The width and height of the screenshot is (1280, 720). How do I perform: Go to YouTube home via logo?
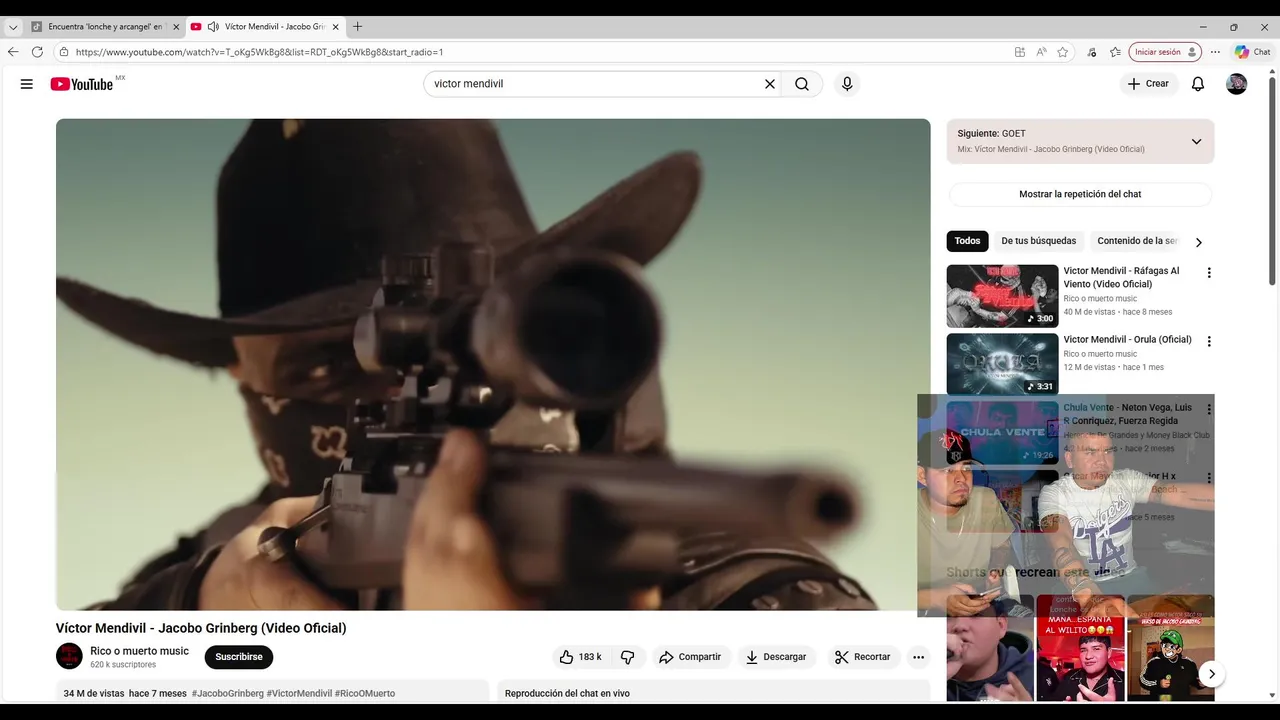[82, 84]
